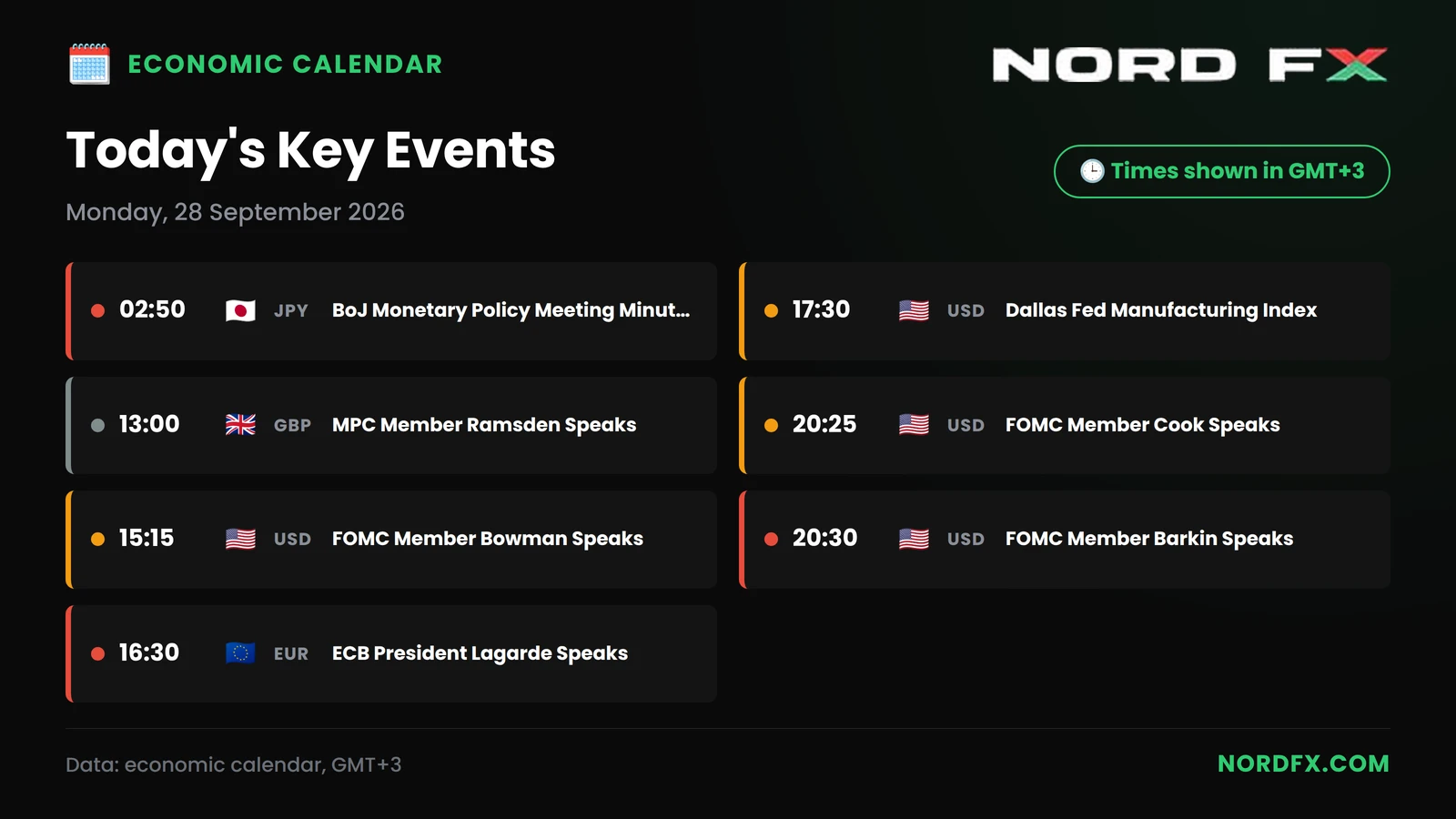Open Times shown in GMT+3 badge

coord(1221,171)
